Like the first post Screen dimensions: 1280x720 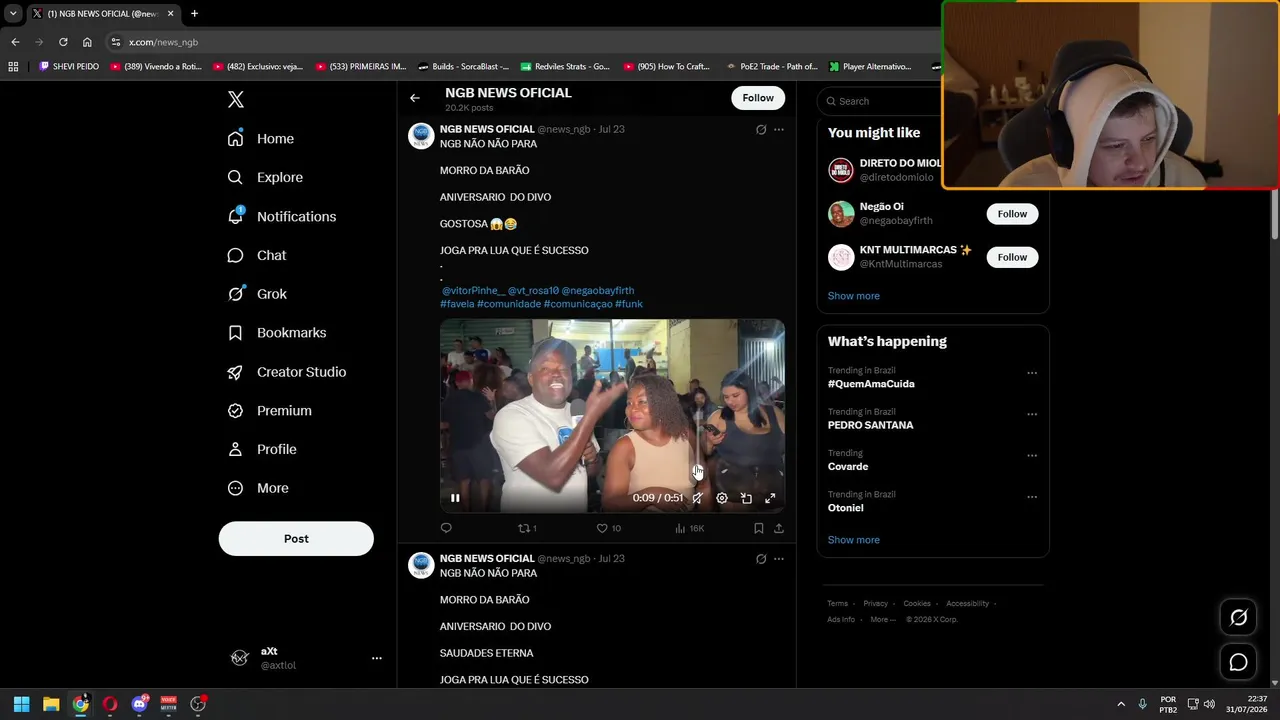[x=608, y=528]
